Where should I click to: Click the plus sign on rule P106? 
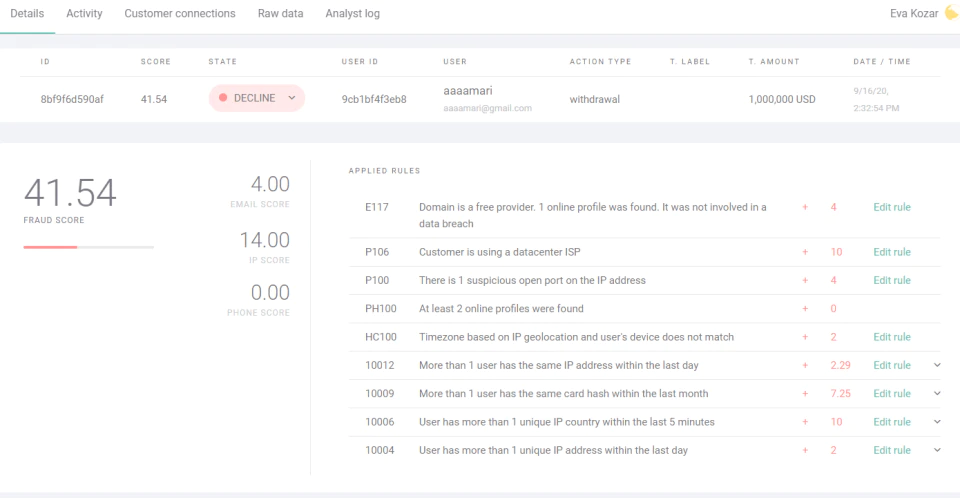click(x=805, y=252)
